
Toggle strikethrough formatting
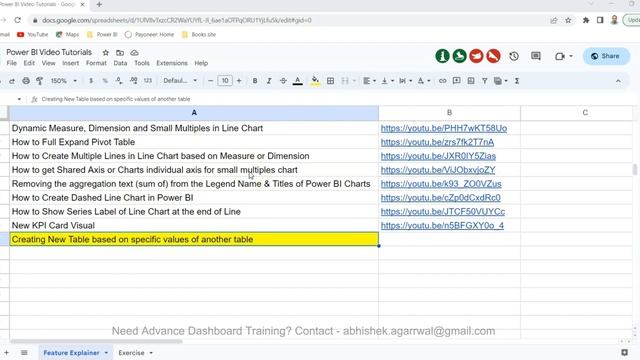(283, 81)
